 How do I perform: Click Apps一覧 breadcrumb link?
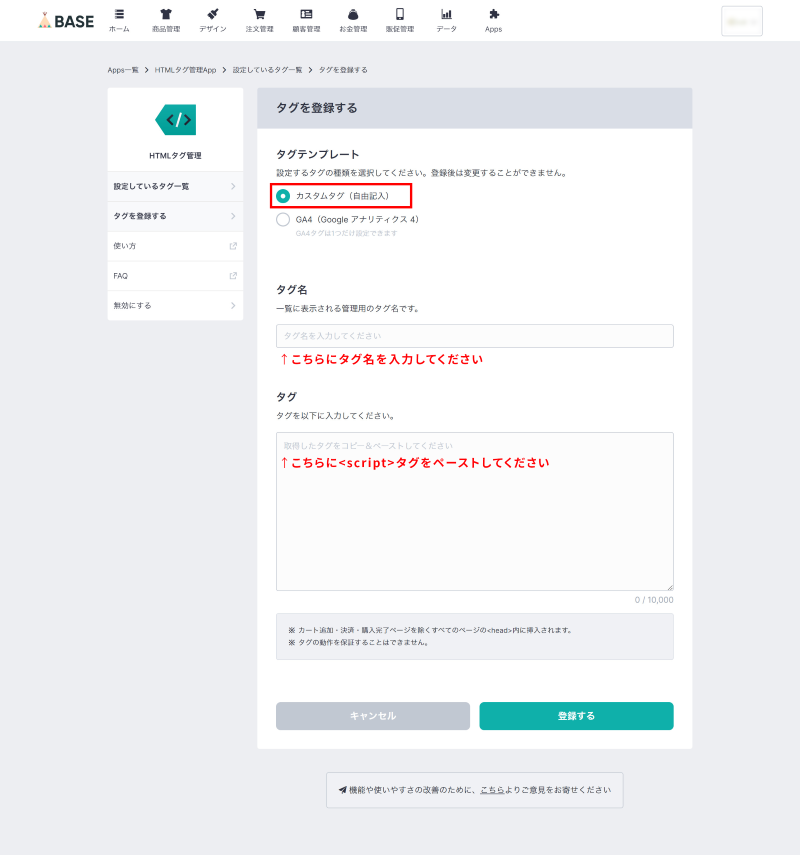point(123,70)
